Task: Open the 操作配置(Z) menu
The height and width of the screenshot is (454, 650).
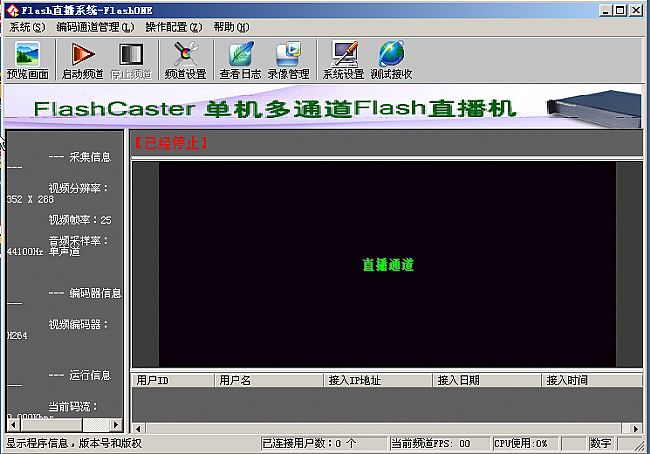Action: [174, 27]
